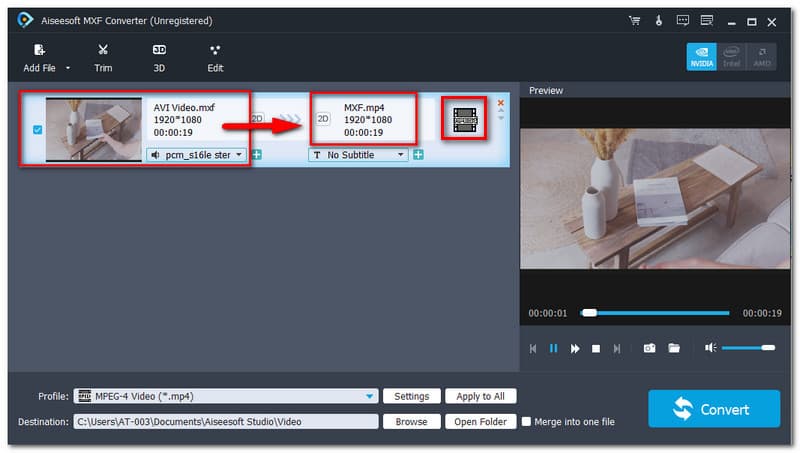The height and width of the screenshot is (453, 800).
Task: Open the Edit effects tool
Action: [215, 58]
